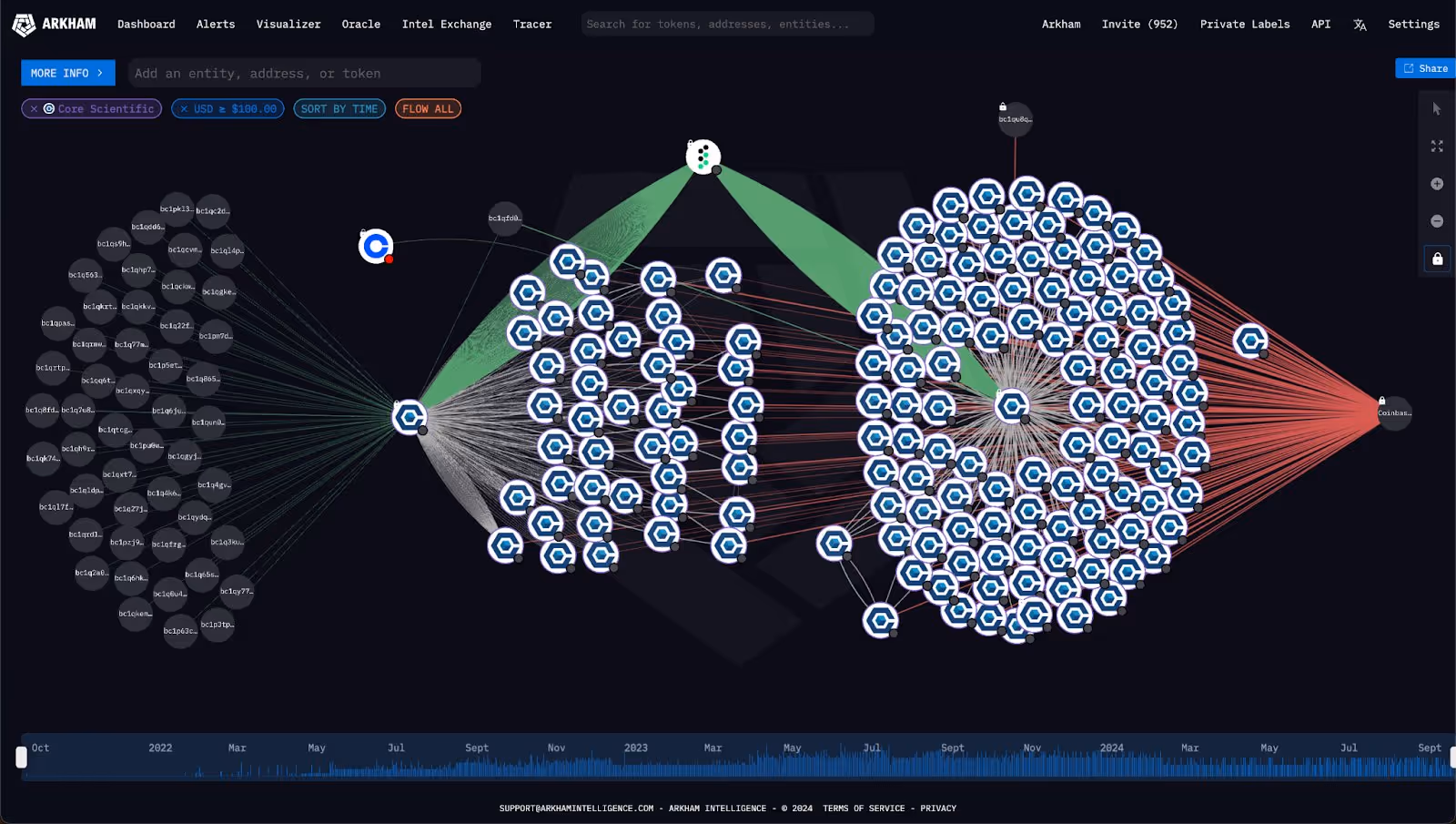
Task: Fit the graph to full screen
Action: tap(1437, 146)
